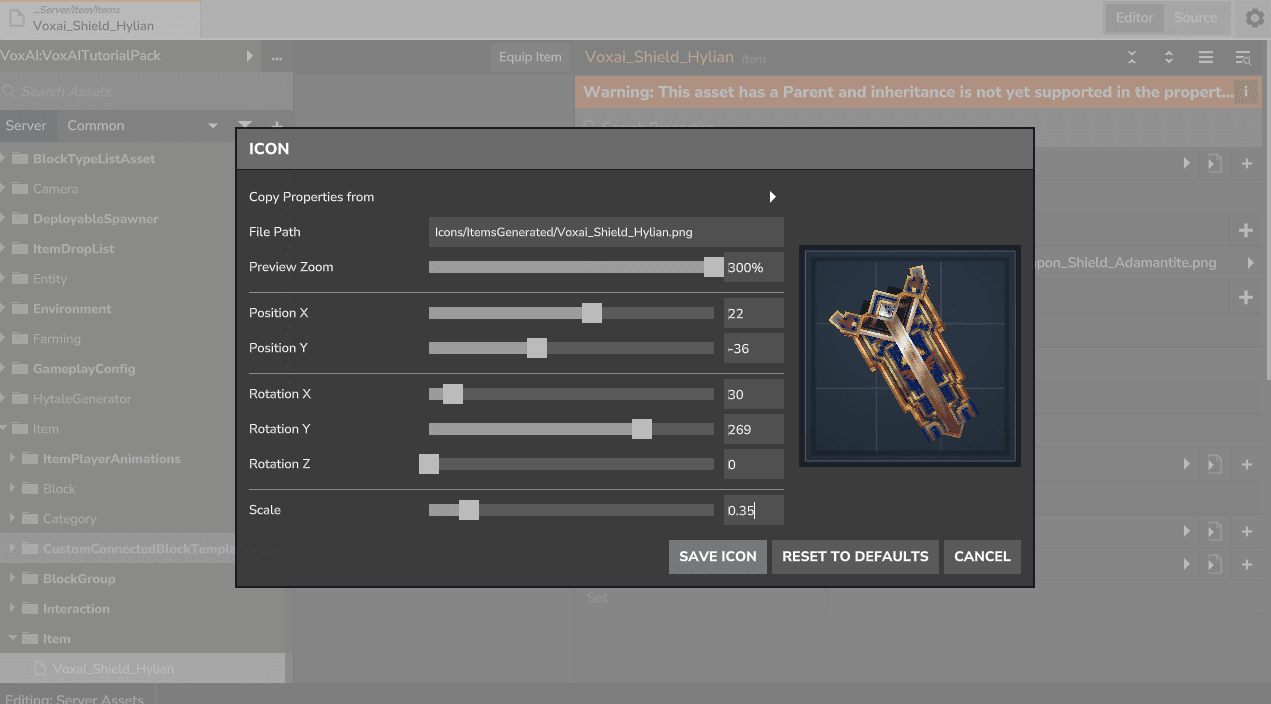1271x704 pixels.
Task: Click the expand all properties icon
Action: coord(1168,58)
